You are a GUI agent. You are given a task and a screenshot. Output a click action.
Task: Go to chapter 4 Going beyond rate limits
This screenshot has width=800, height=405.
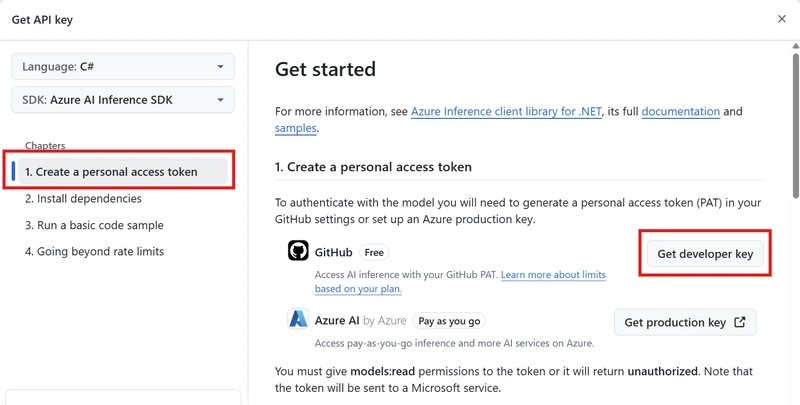click(x=94, y=251)
